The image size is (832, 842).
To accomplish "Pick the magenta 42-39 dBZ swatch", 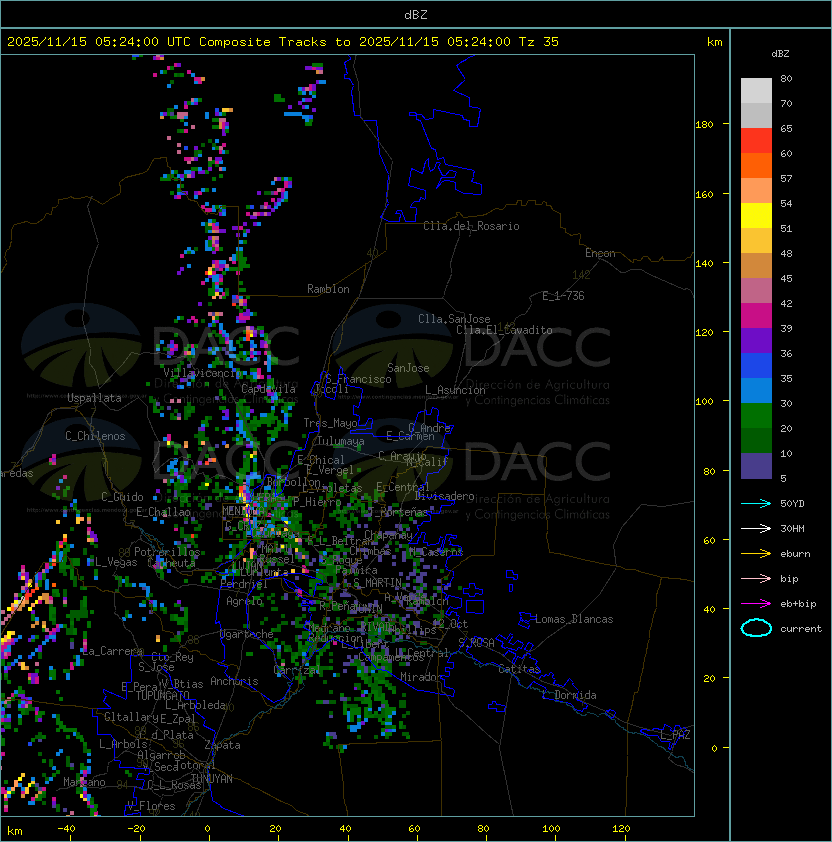I will [x=756, y=315].
